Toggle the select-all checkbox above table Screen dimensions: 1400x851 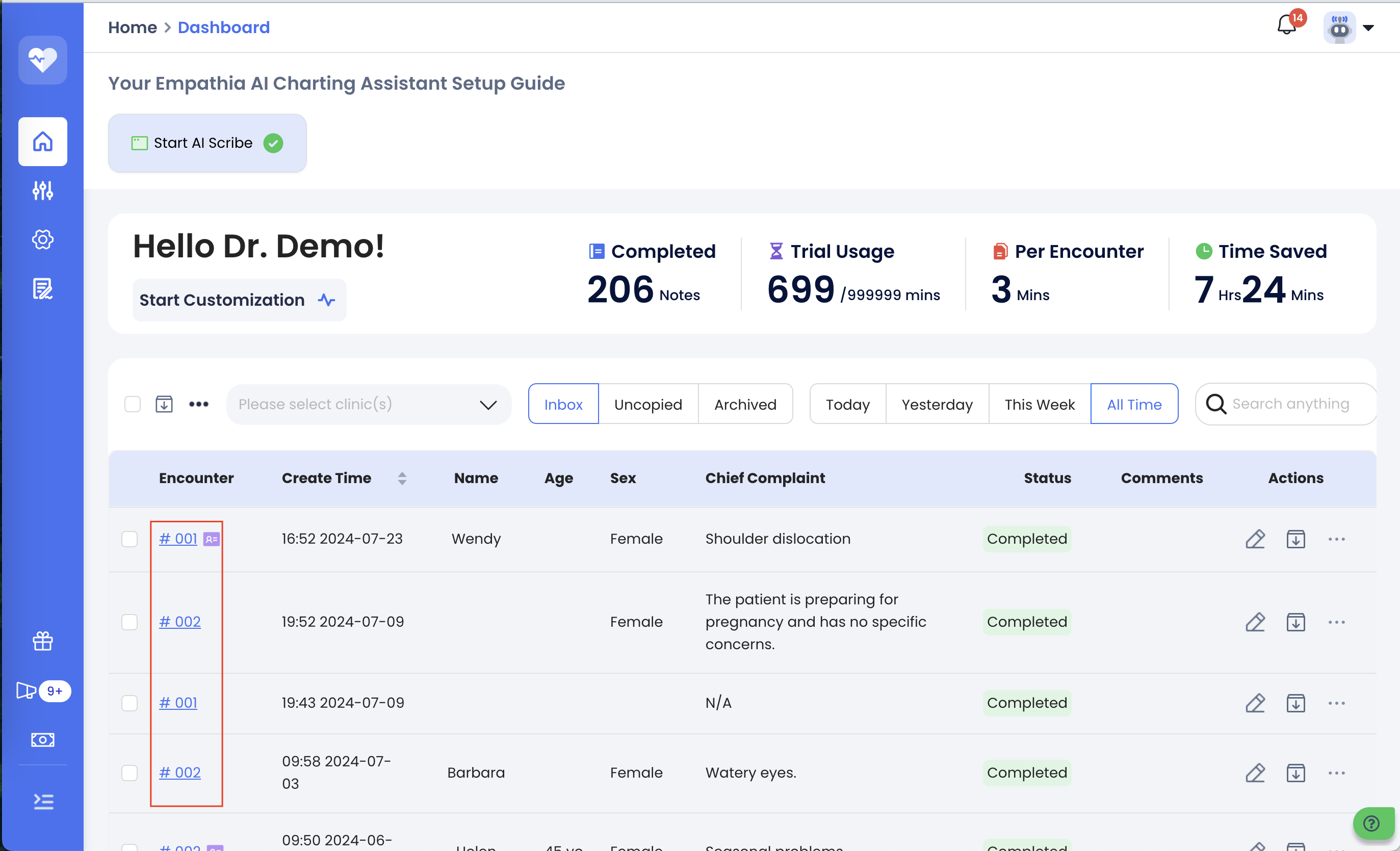(133, 404)
